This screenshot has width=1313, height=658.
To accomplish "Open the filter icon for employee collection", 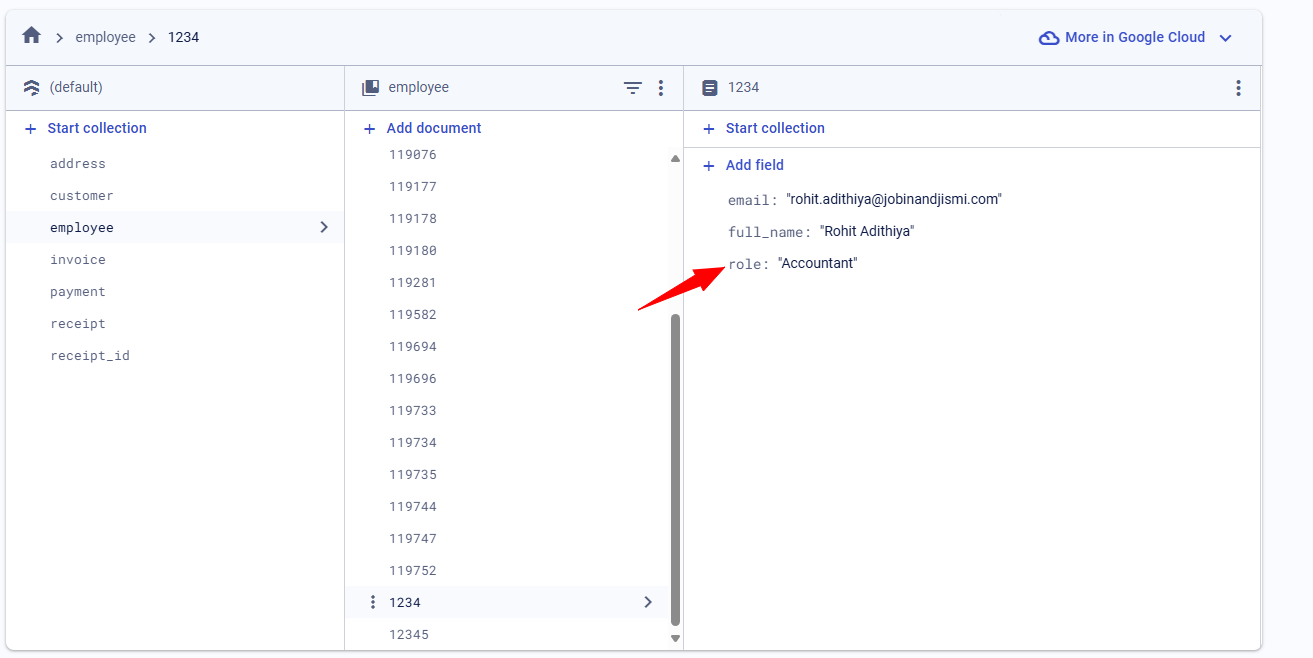I will point(633,88).
